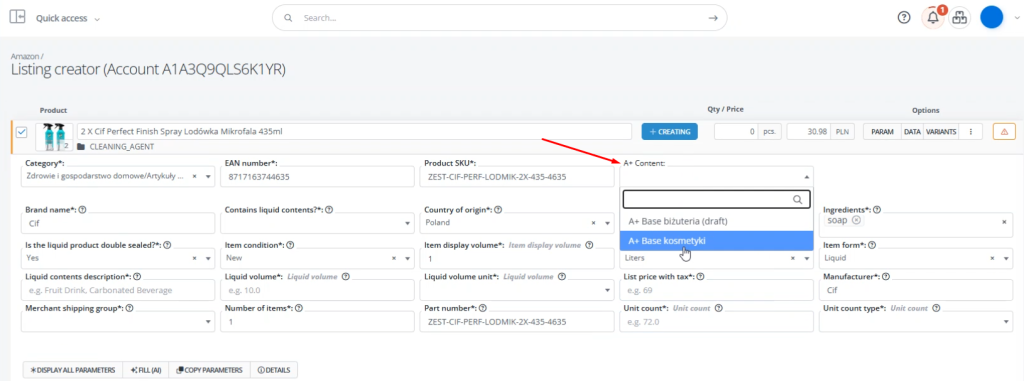Click the Brand name input with Cif
This screenshot has width=1024, height=381.
tap(118, 223)
